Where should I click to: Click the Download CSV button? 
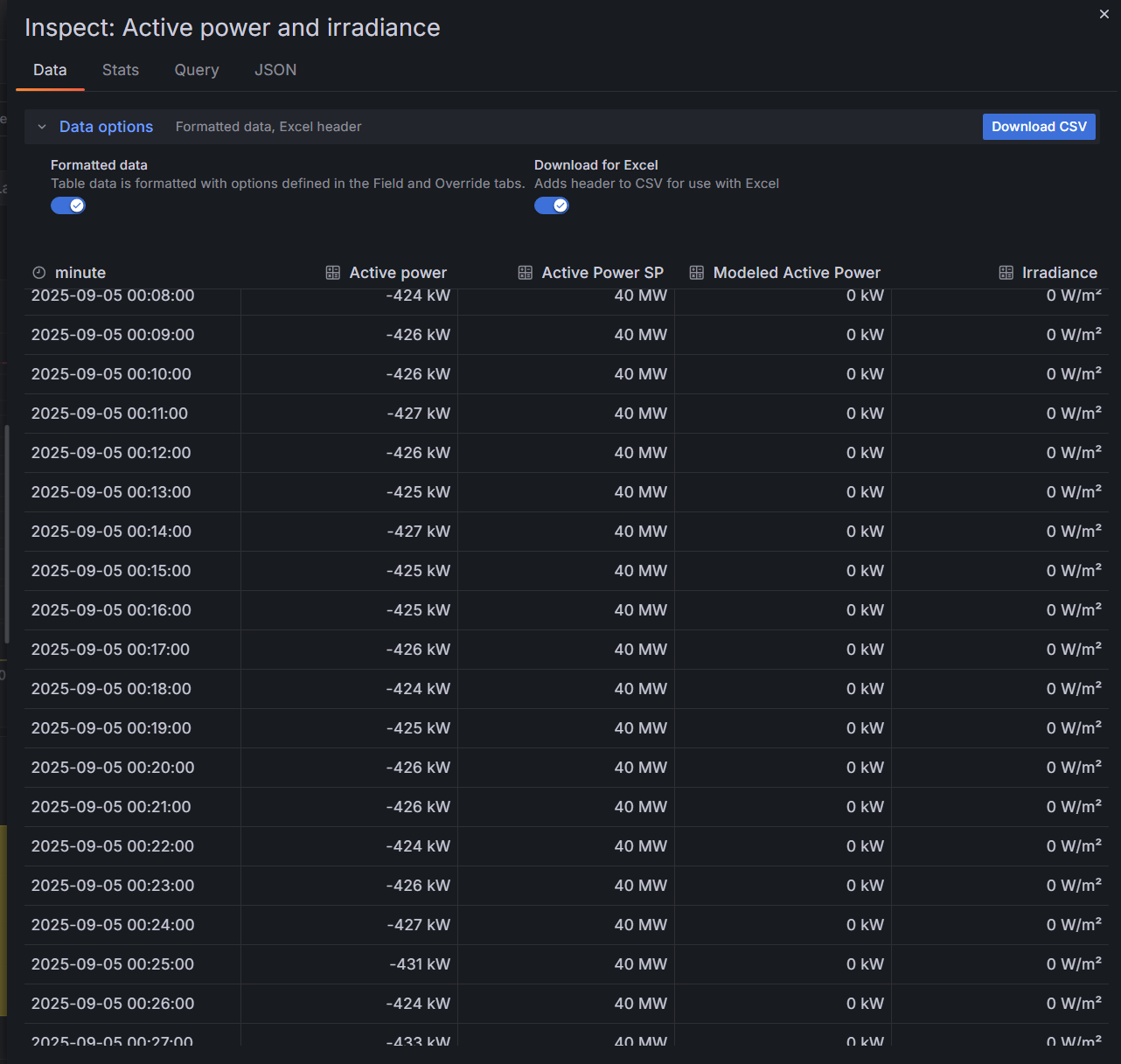[1039, 127]
